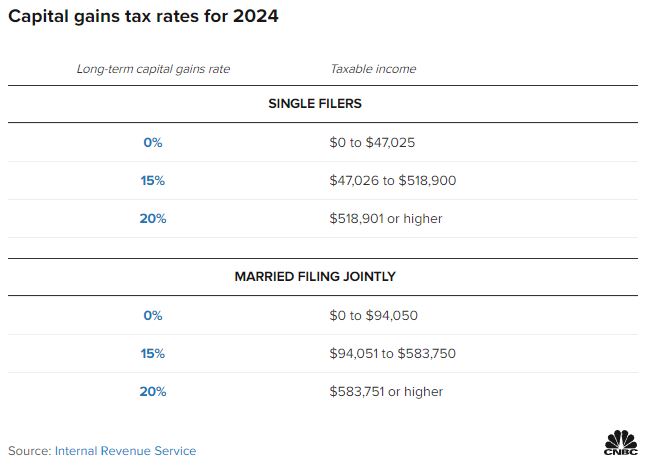Select the '$583,751 or higher' income cell
This screenshot has height=473, width=663.
[x=386, y=392]
